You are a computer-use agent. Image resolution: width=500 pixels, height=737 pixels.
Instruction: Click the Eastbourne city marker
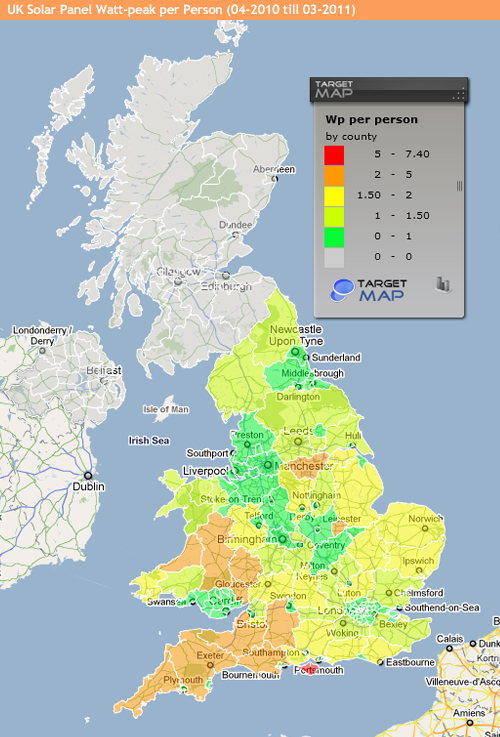point(380,662)
